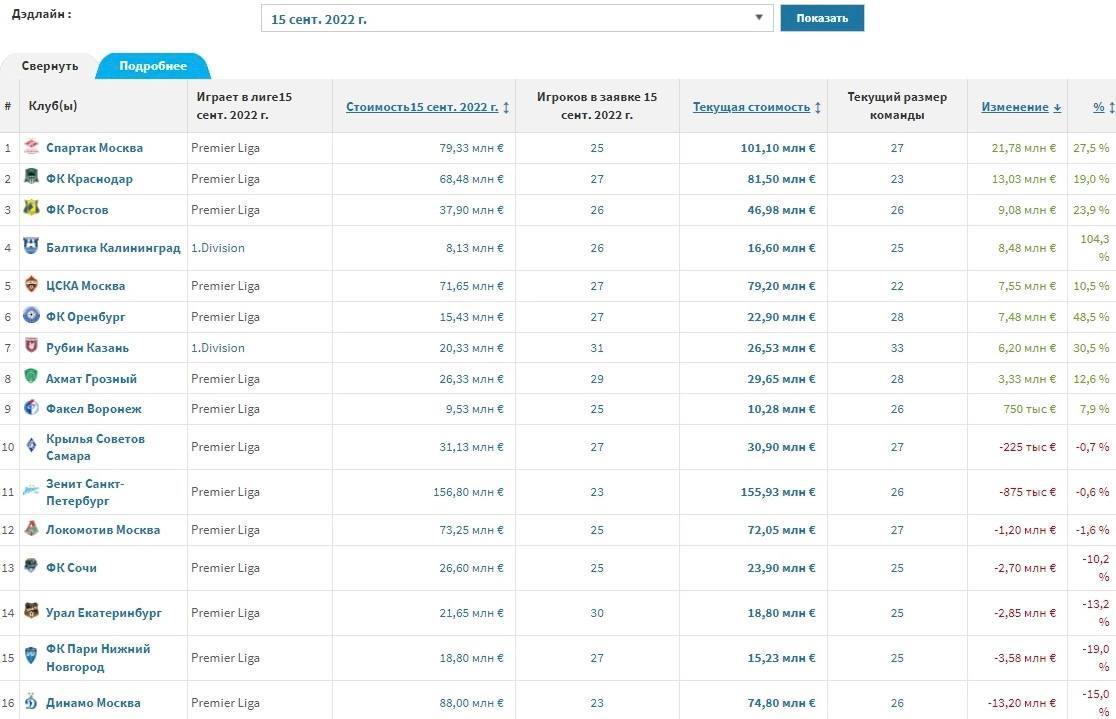Click the Ахмат Грозный club crest
1116x719 pixels.
point(31,377)
